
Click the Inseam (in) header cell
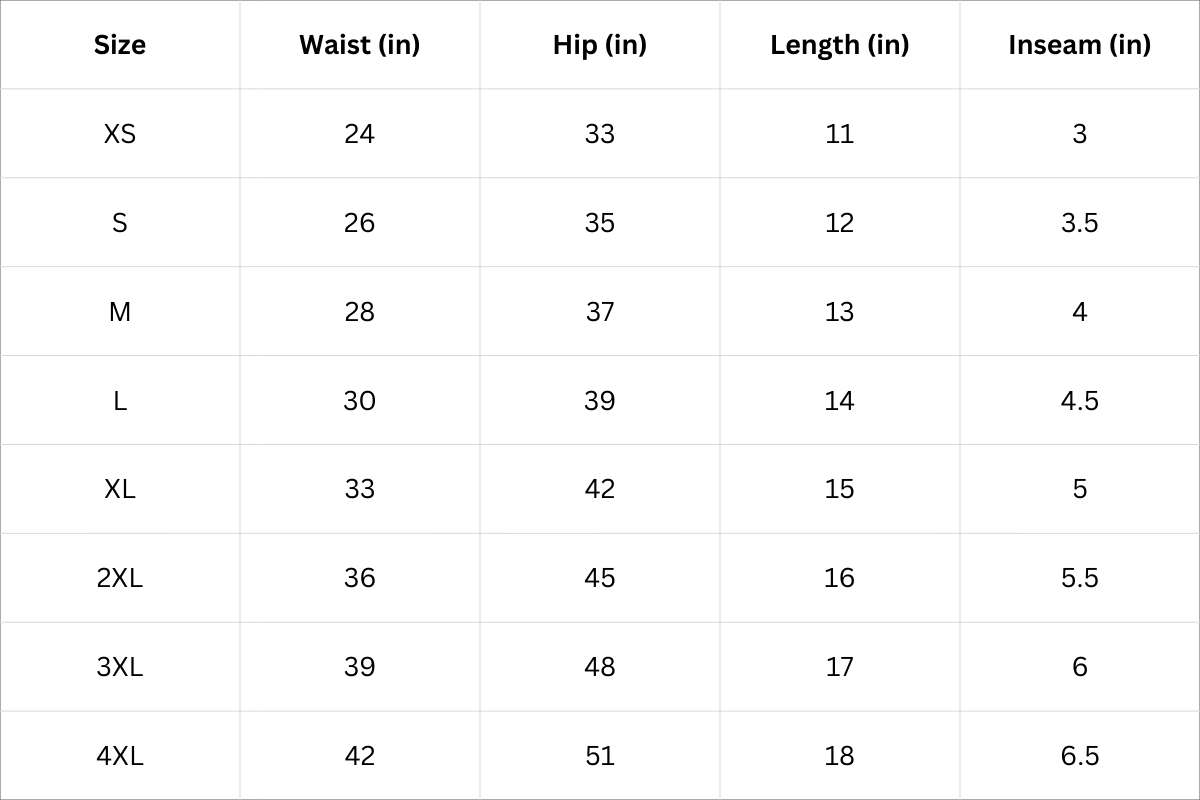click(x=1079, y=45)
